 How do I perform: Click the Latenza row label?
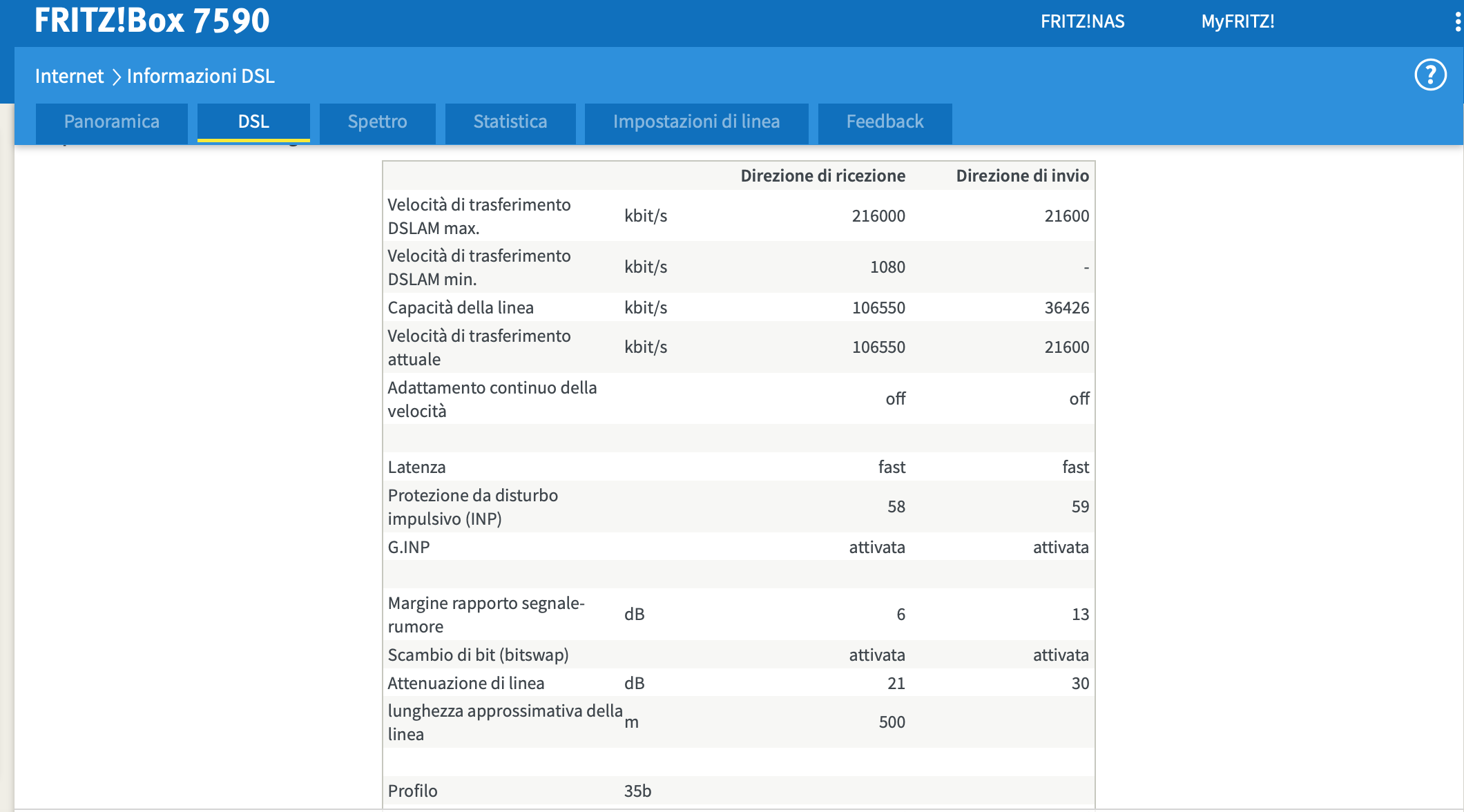click(x=416, y=467)
